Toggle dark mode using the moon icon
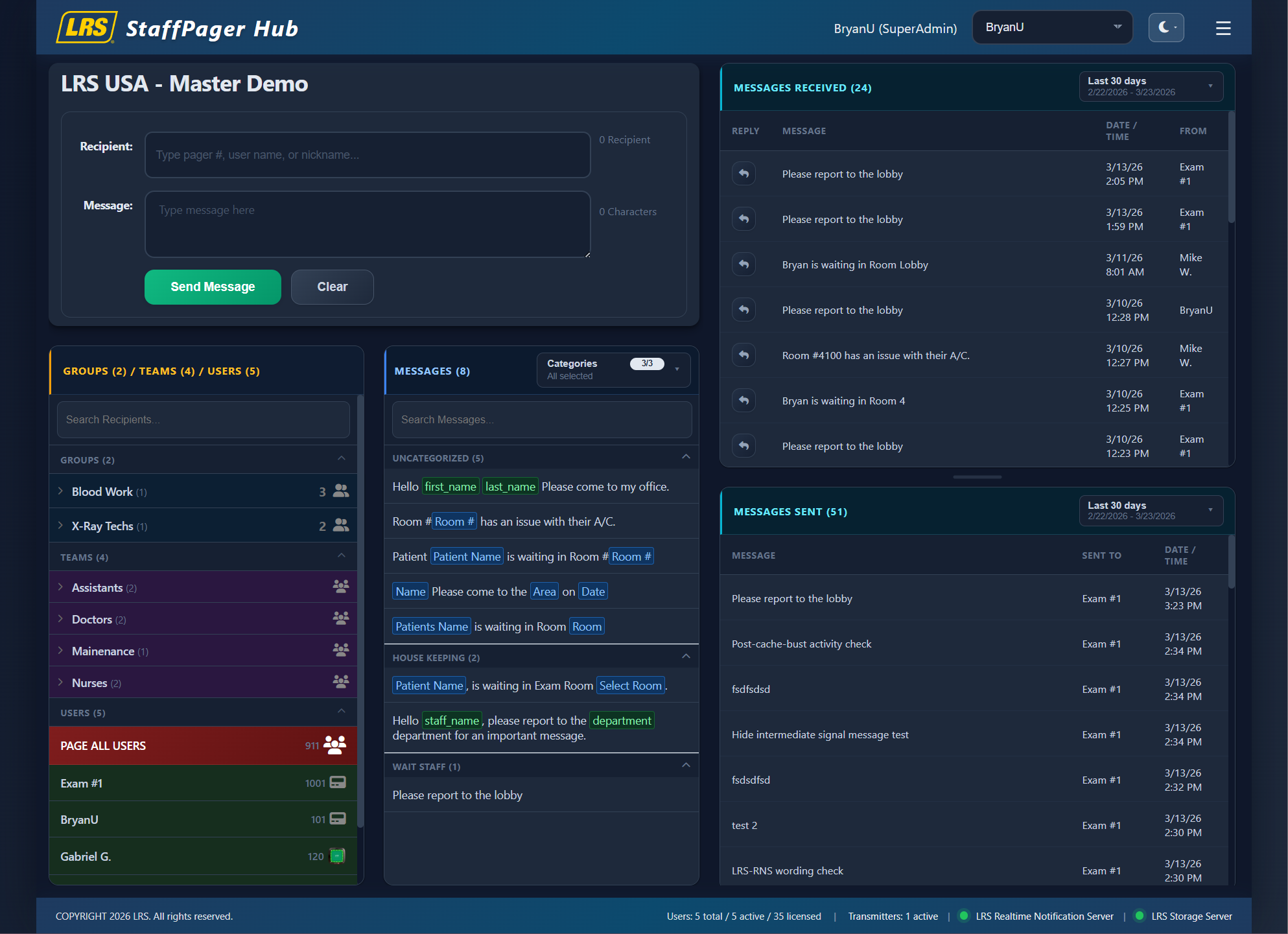 coord(1166,27)
